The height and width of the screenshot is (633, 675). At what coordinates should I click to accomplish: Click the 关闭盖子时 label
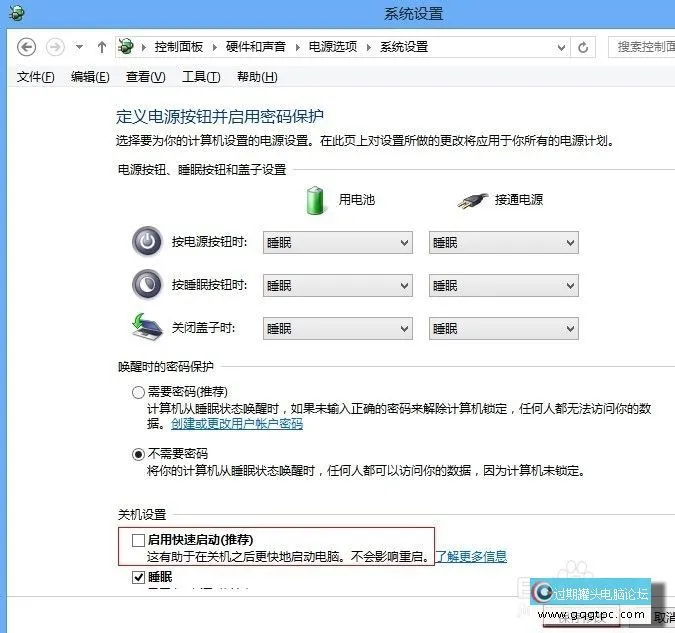pos(203,328)
